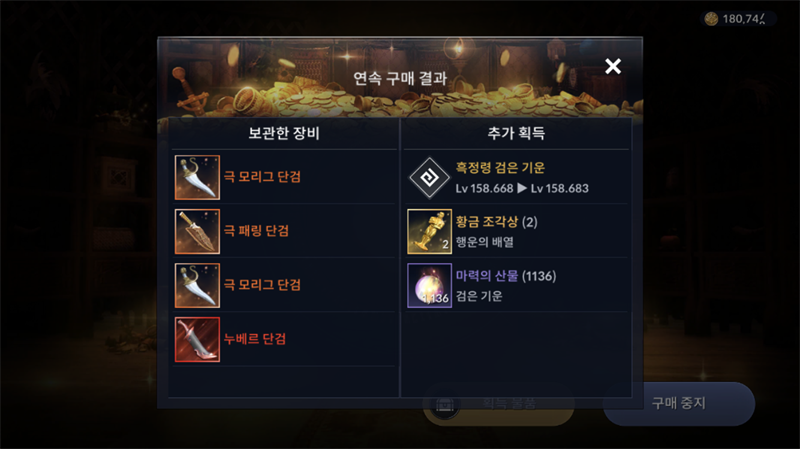
Task: Click the 흑정령 검은 기운 diamond icon
Action: pyautogui.click(x=430, y=178)
